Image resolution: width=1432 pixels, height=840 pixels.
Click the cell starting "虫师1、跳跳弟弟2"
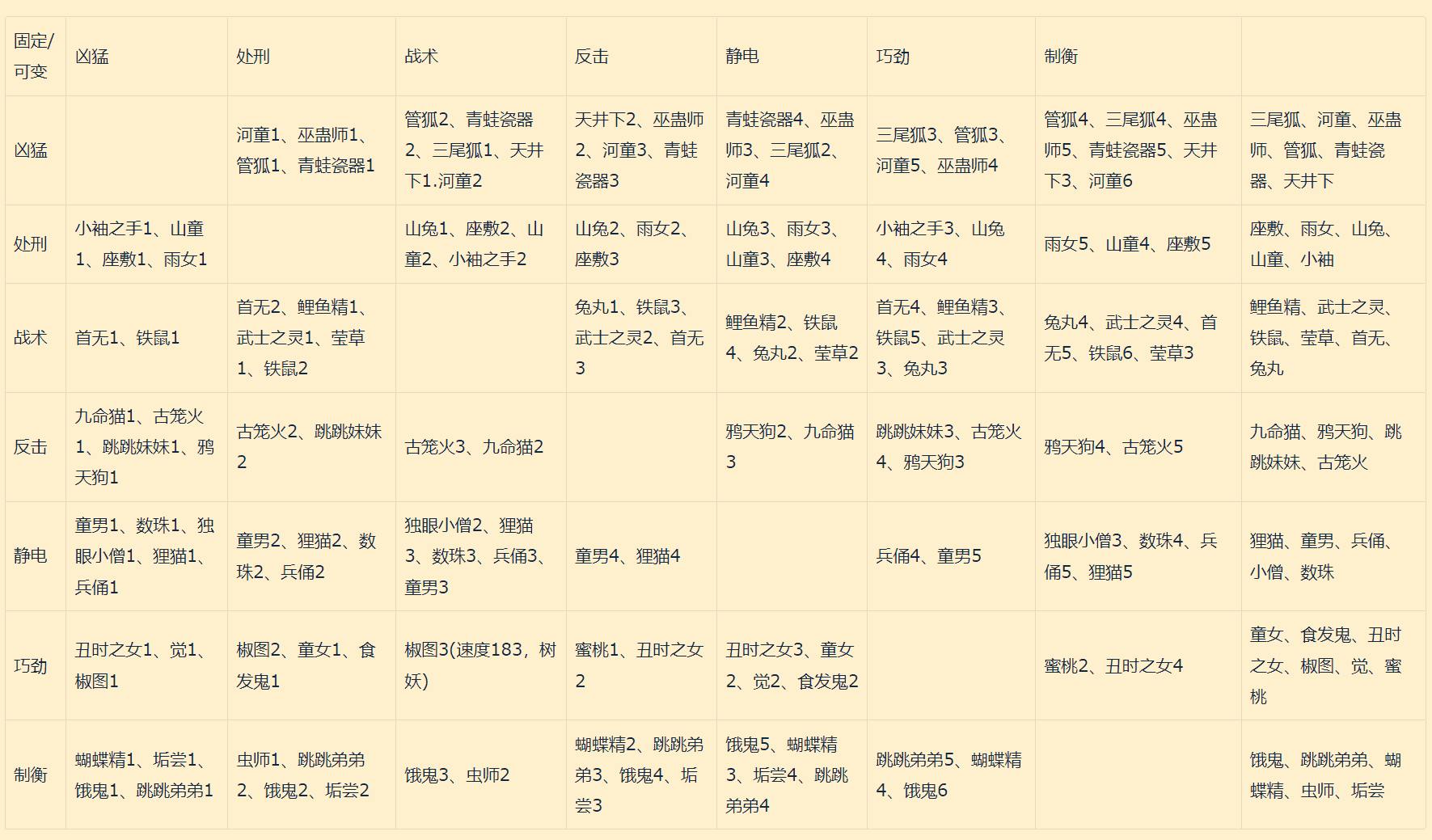(x=311, y=775)
